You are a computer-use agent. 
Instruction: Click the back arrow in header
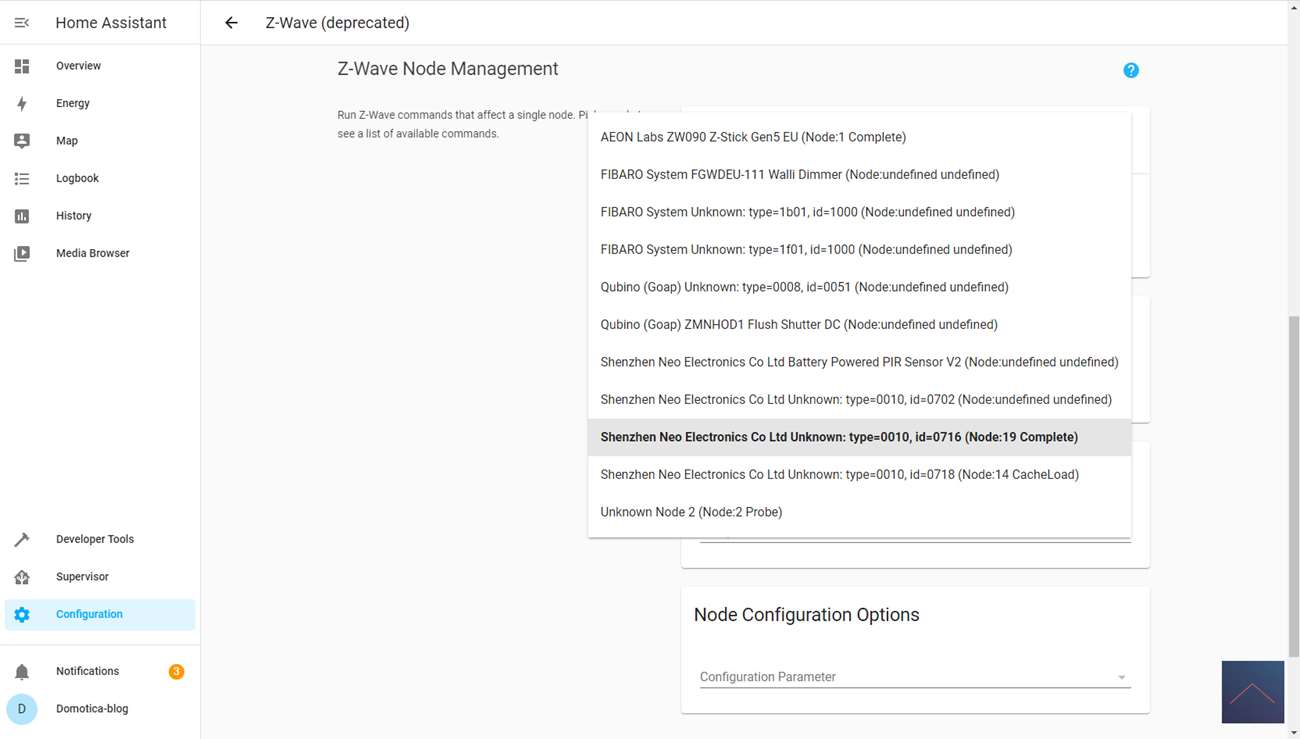pos(231,22)
